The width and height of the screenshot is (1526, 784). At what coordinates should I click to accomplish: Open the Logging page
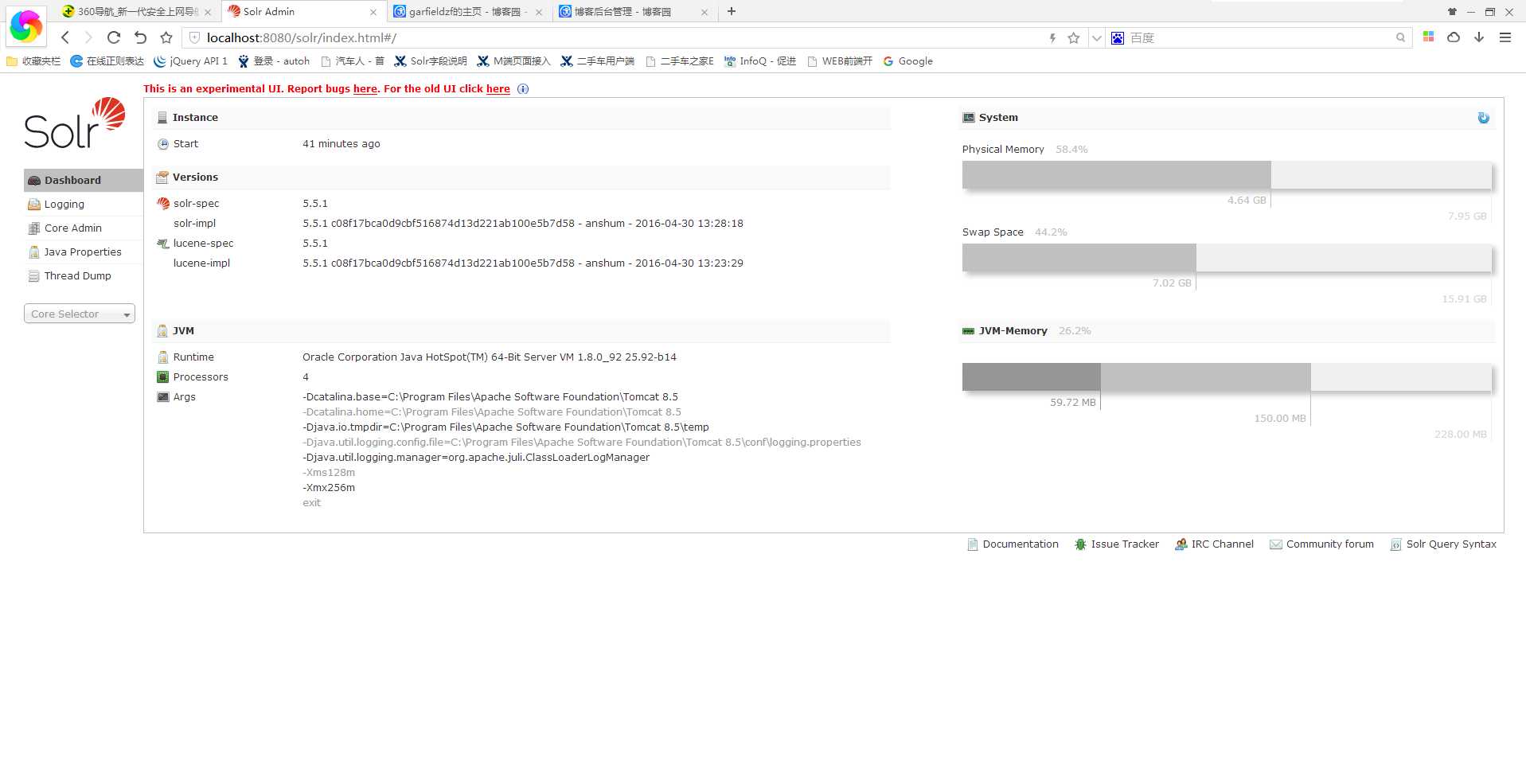[x=83, y=205]
